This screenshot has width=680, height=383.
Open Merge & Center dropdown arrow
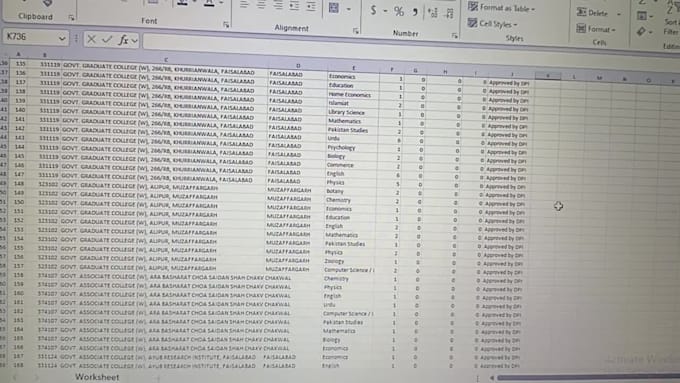[x=348, y=9]
